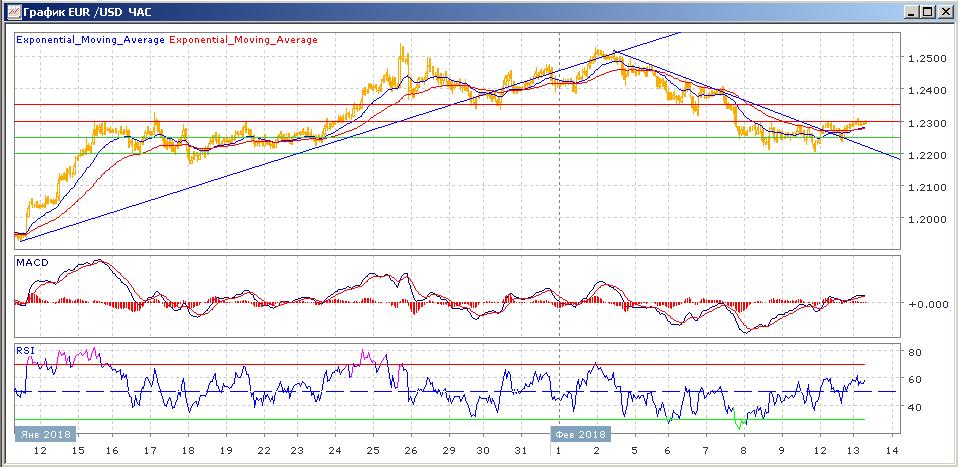This screenshot has height=467, width=958.
Task: Click date label 17 on time axis
Action: tap(150, 451)
